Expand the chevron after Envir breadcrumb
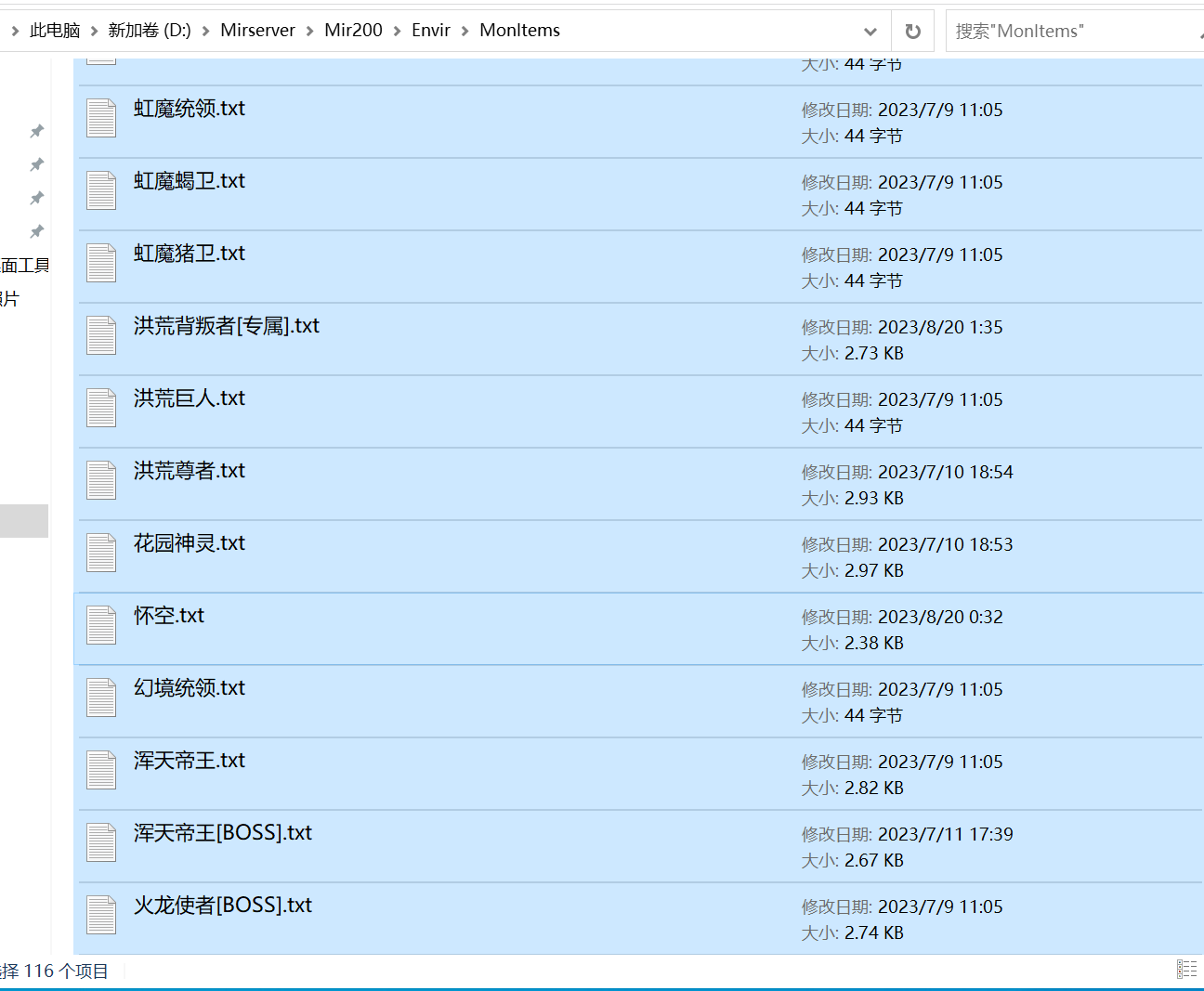Image resolution: width=1204 pixels, height=991 pixels. point(465,31)
